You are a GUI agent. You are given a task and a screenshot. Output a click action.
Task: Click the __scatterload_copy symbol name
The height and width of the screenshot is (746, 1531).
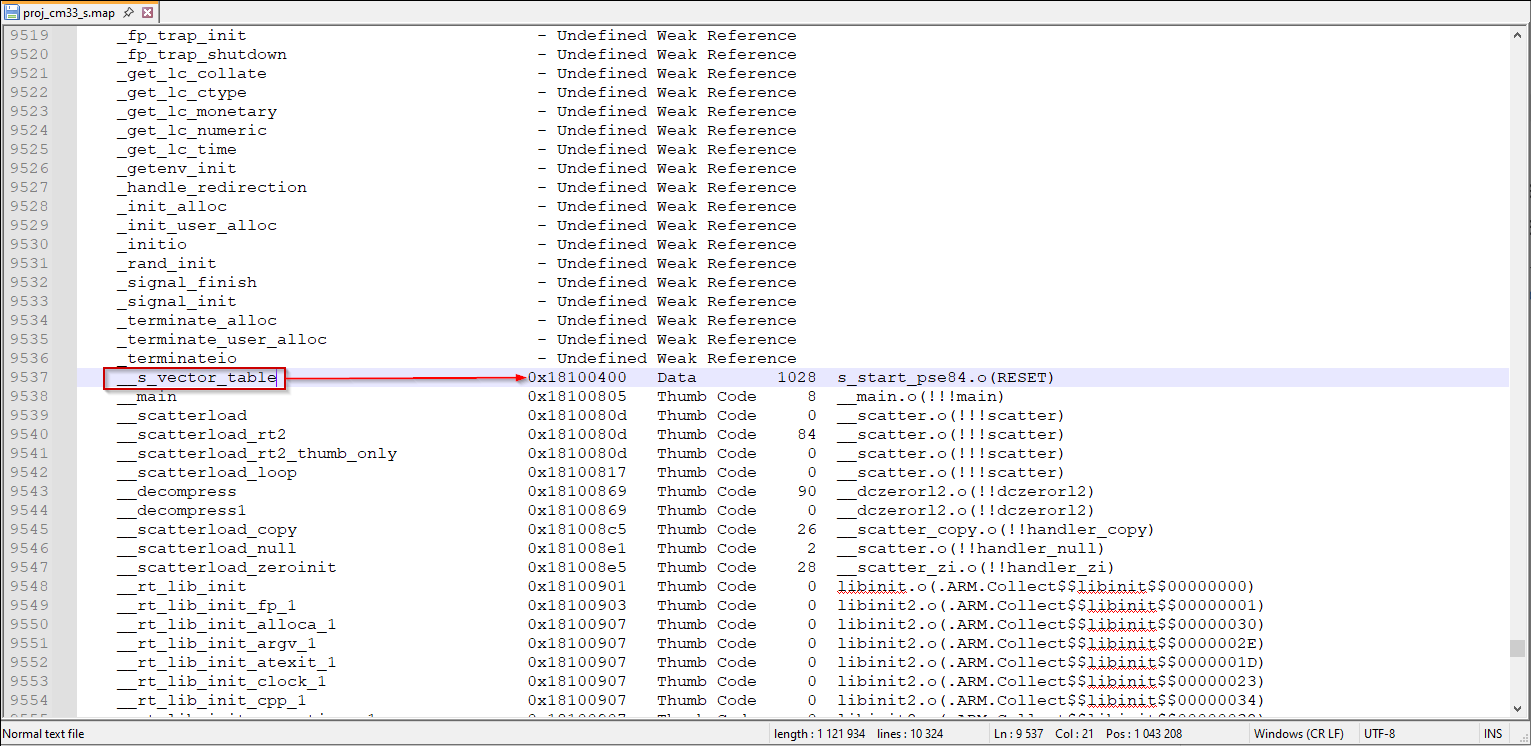tap(207, 529)
